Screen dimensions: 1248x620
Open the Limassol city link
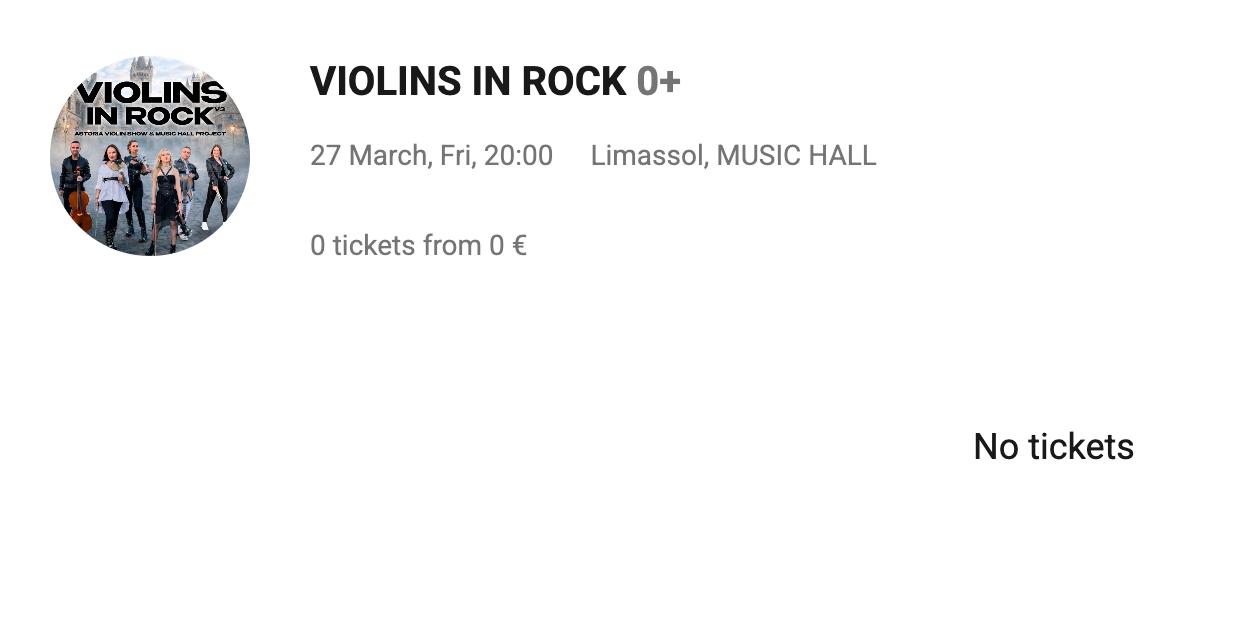(646, 156)
